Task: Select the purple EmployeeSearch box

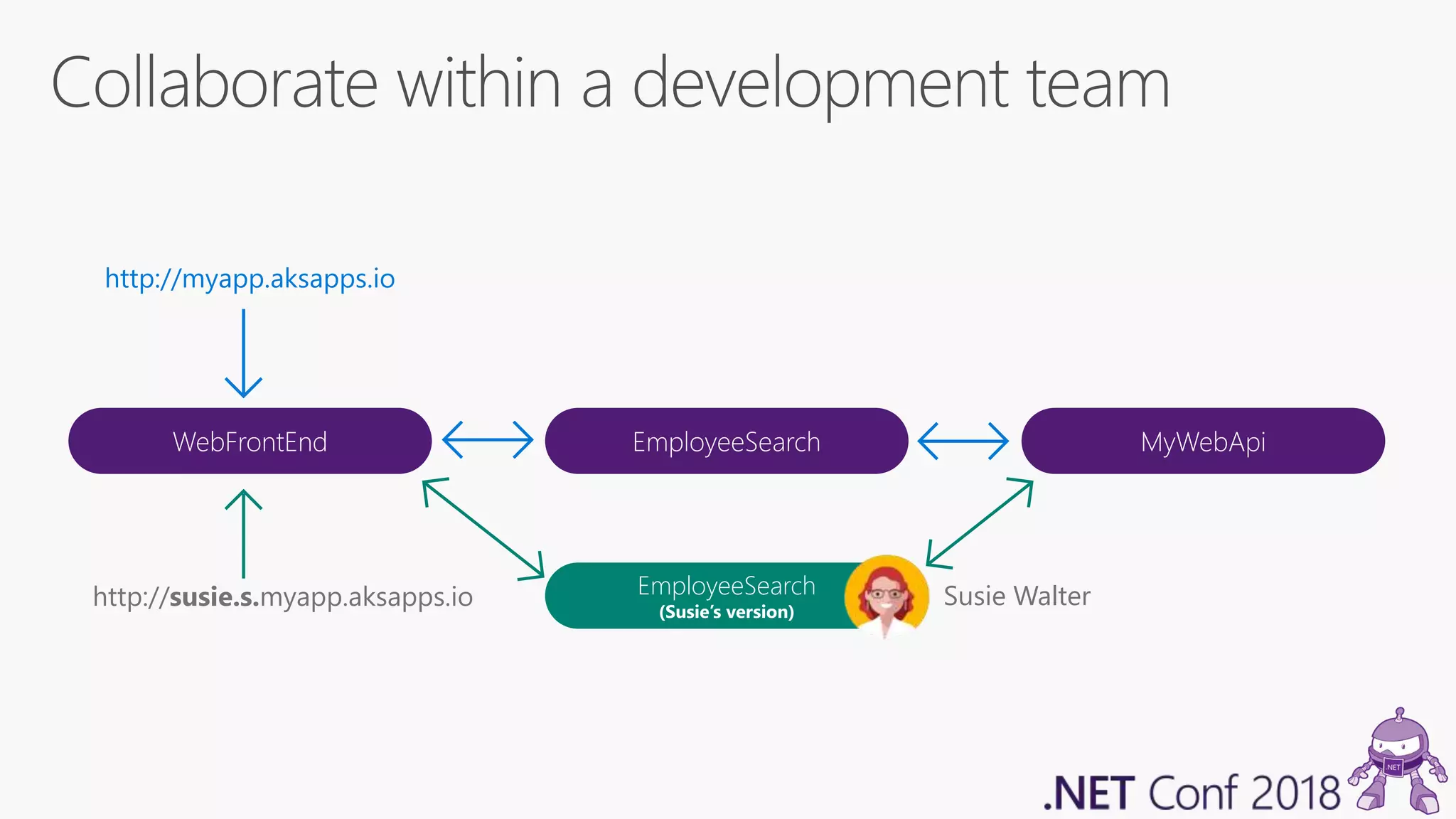Action: click(x=726, y=441)
